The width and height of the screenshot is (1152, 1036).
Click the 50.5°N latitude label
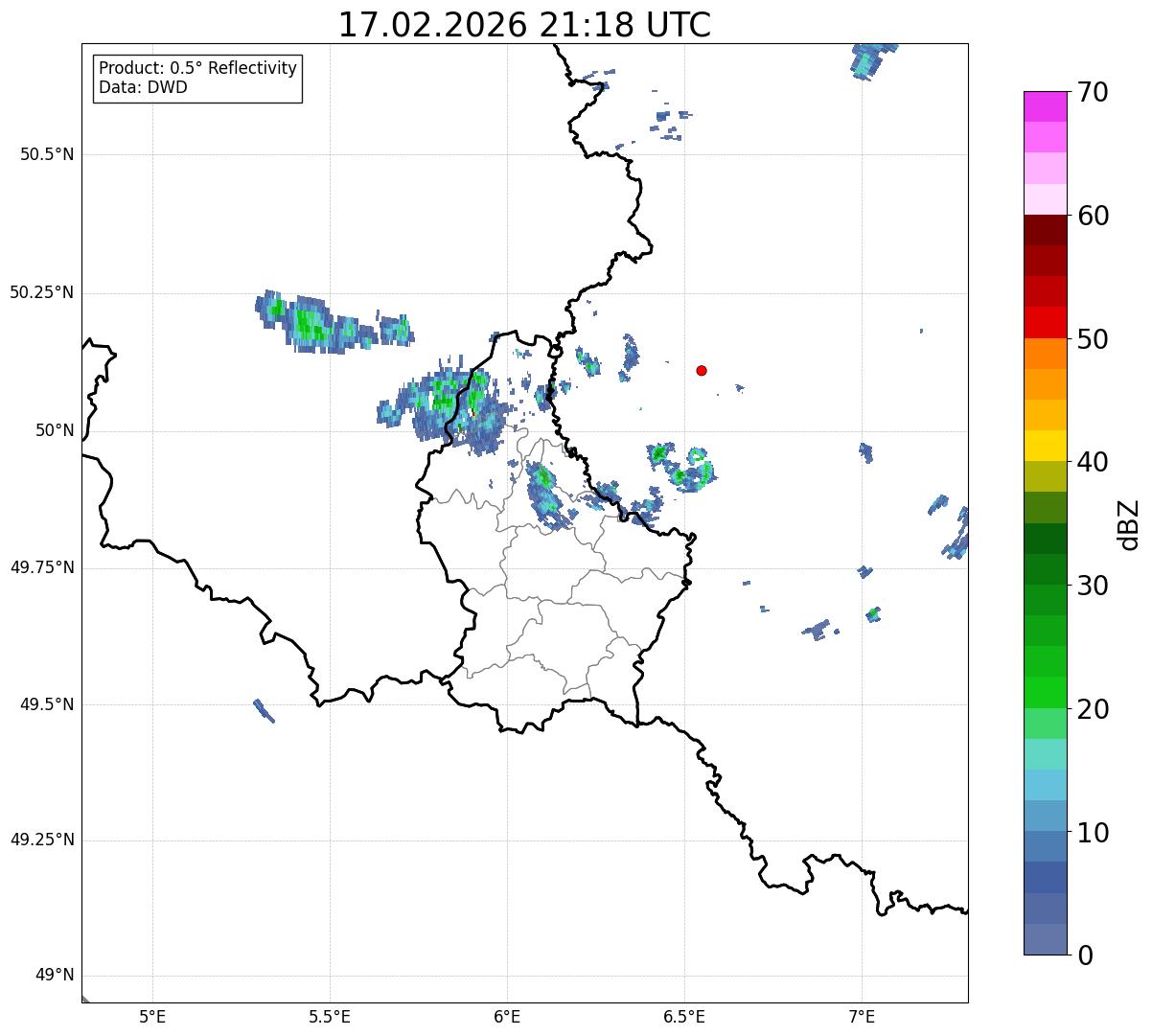pos(47,154)
